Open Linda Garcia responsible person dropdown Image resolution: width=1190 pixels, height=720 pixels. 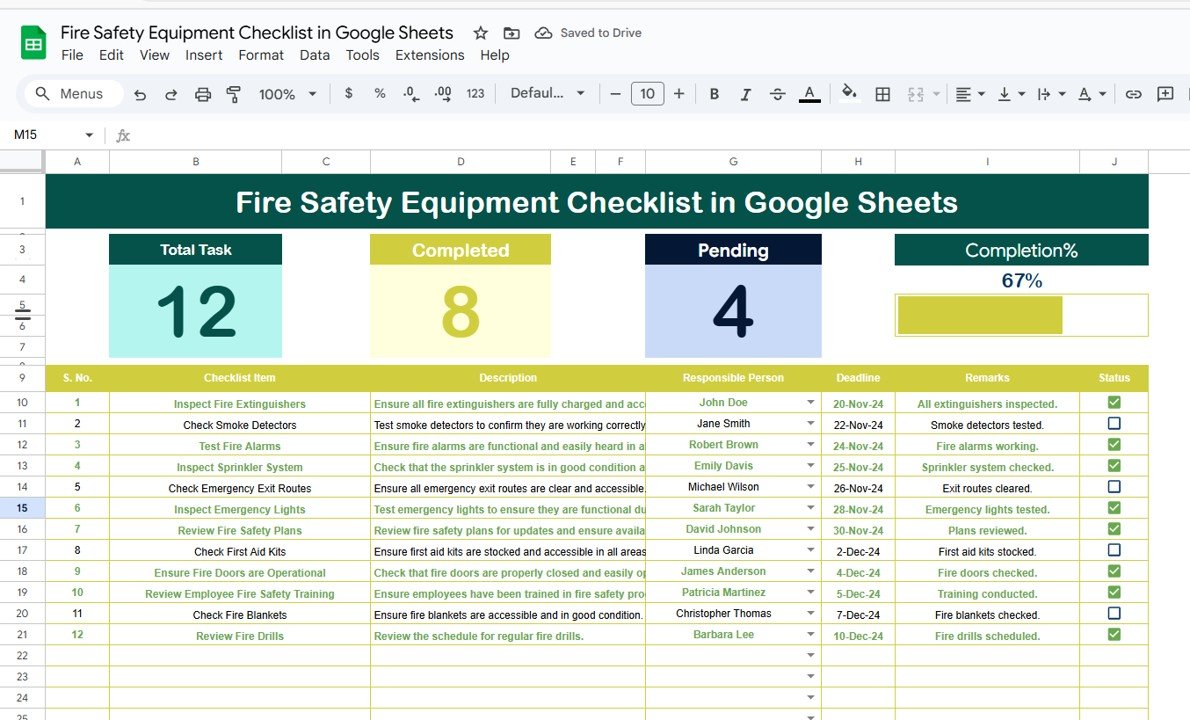click(811, 550)
